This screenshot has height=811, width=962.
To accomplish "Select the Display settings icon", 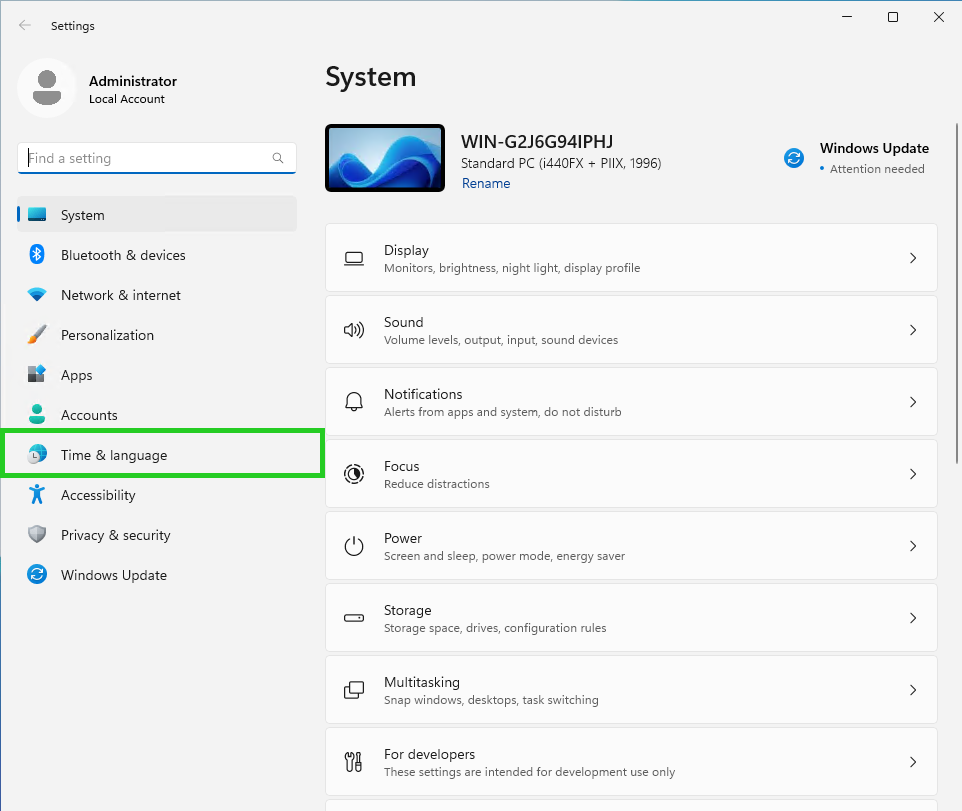I will pyautogui.click(x=354, y=257).
